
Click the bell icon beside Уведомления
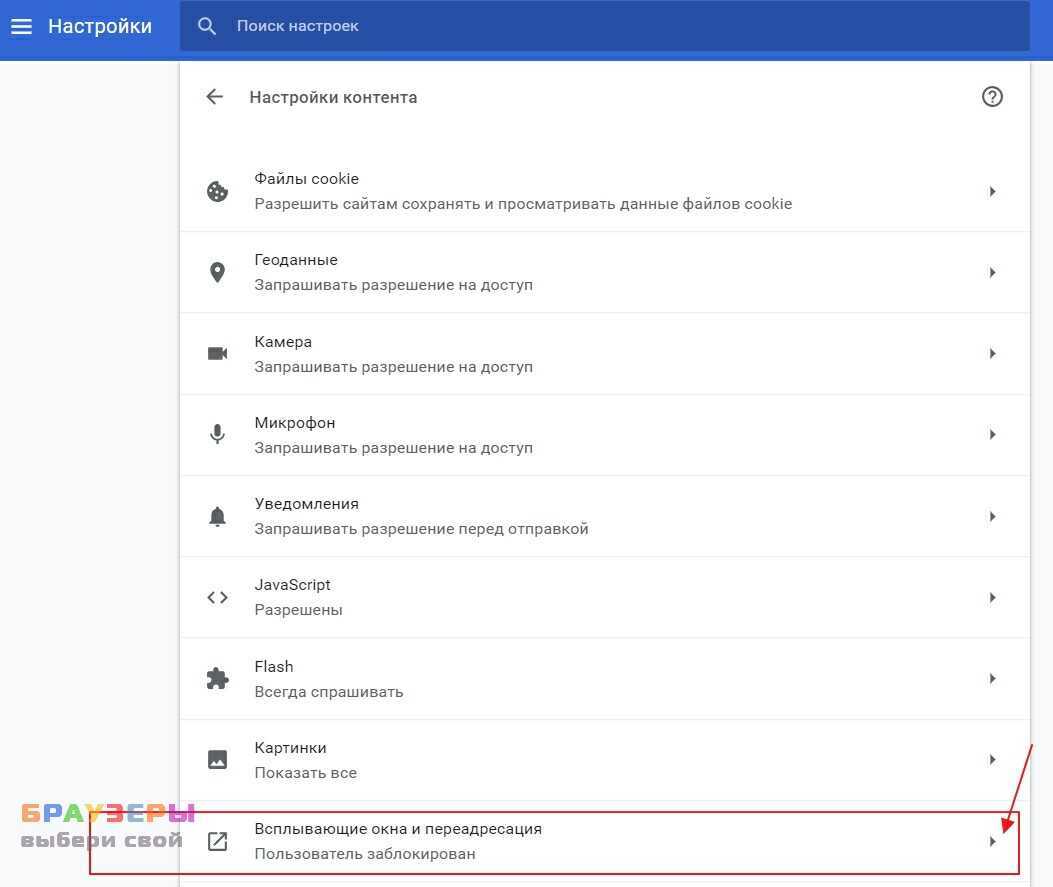pos(217,516)
